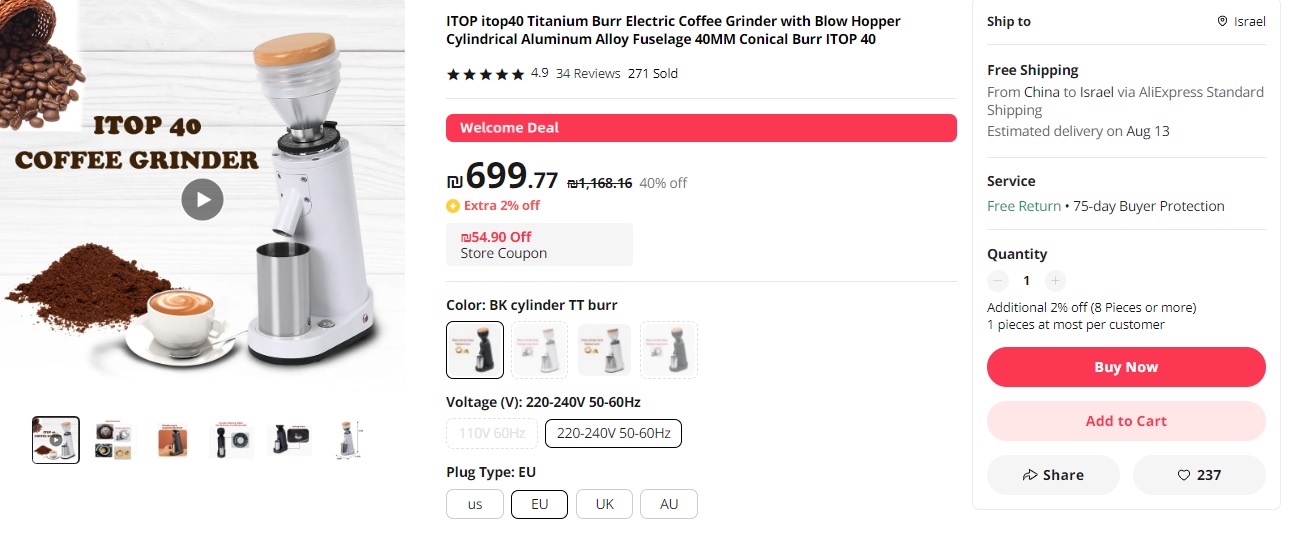Choose the second white grinder color swatch
This screenshot has height=538, width=1296.
click(x=539, y=350)
